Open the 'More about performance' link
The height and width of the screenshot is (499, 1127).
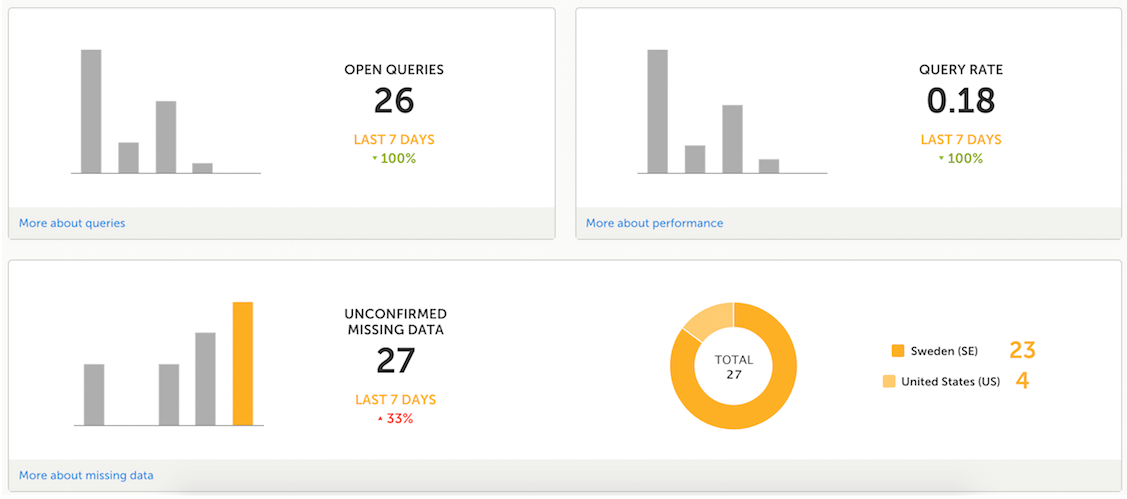pyautogui.click(x=654, y=223)
